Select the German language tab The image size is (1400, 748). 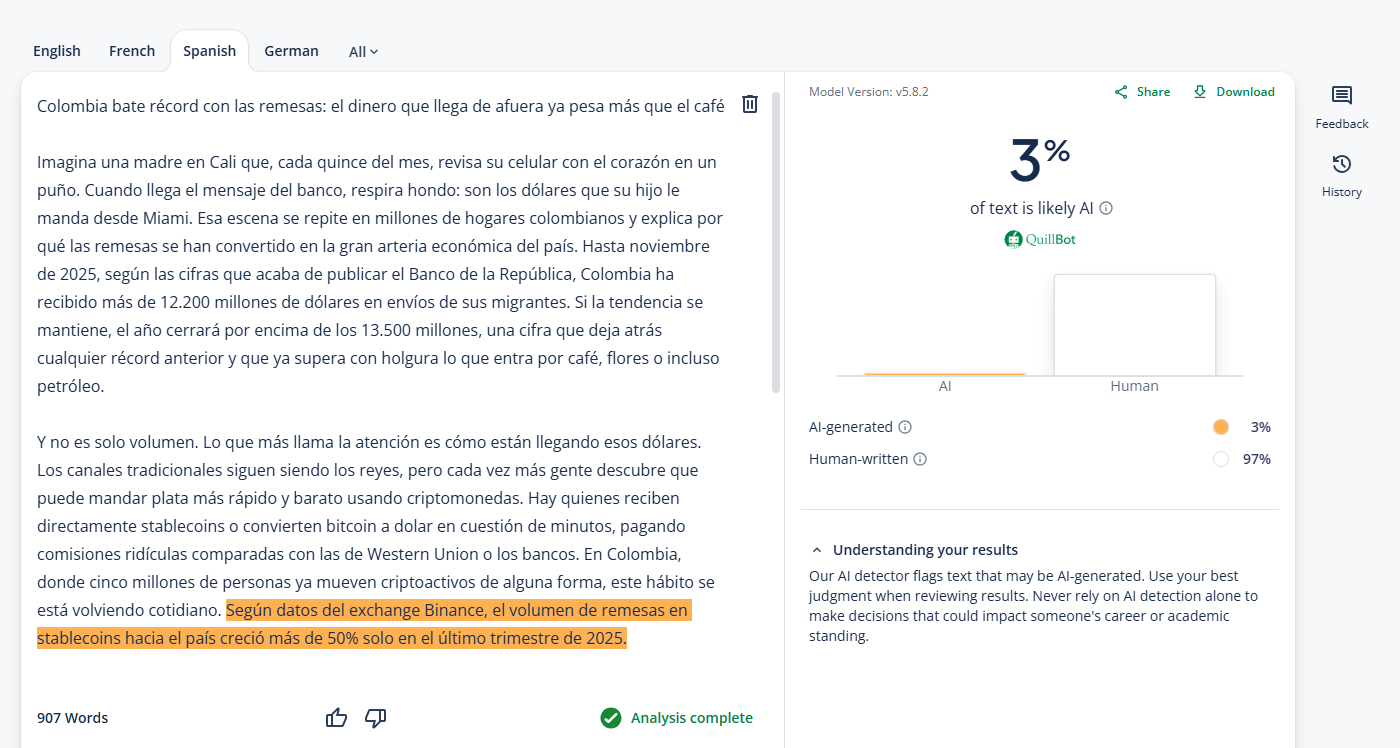click(x=291, y=51)
